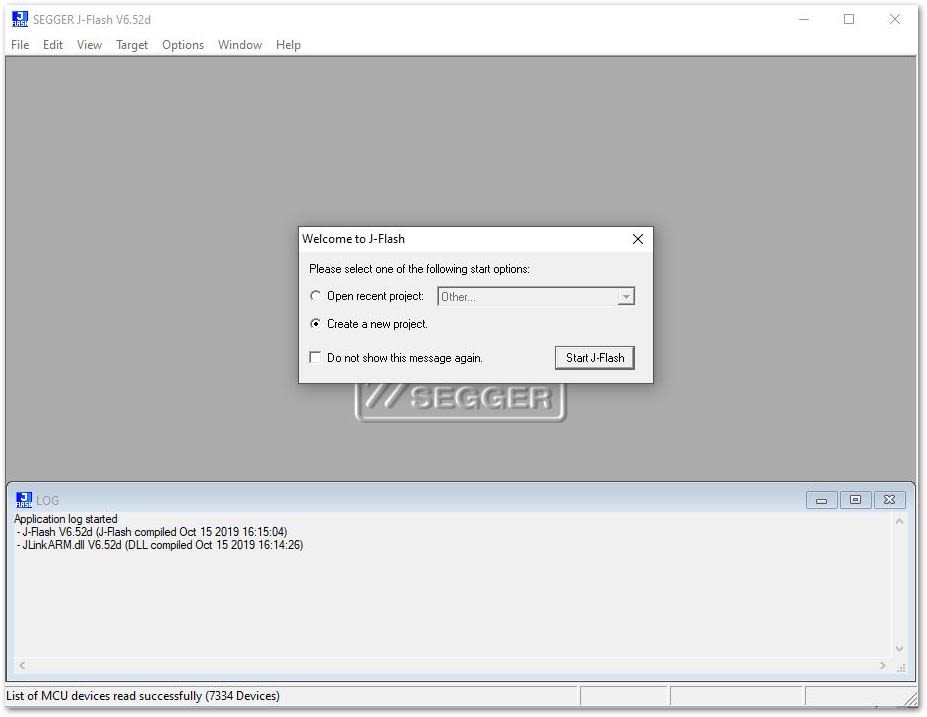Viewport: 927px width, 717px height.
Task: Click the LOG scroll right arrow
Action: tap(883, 666)
